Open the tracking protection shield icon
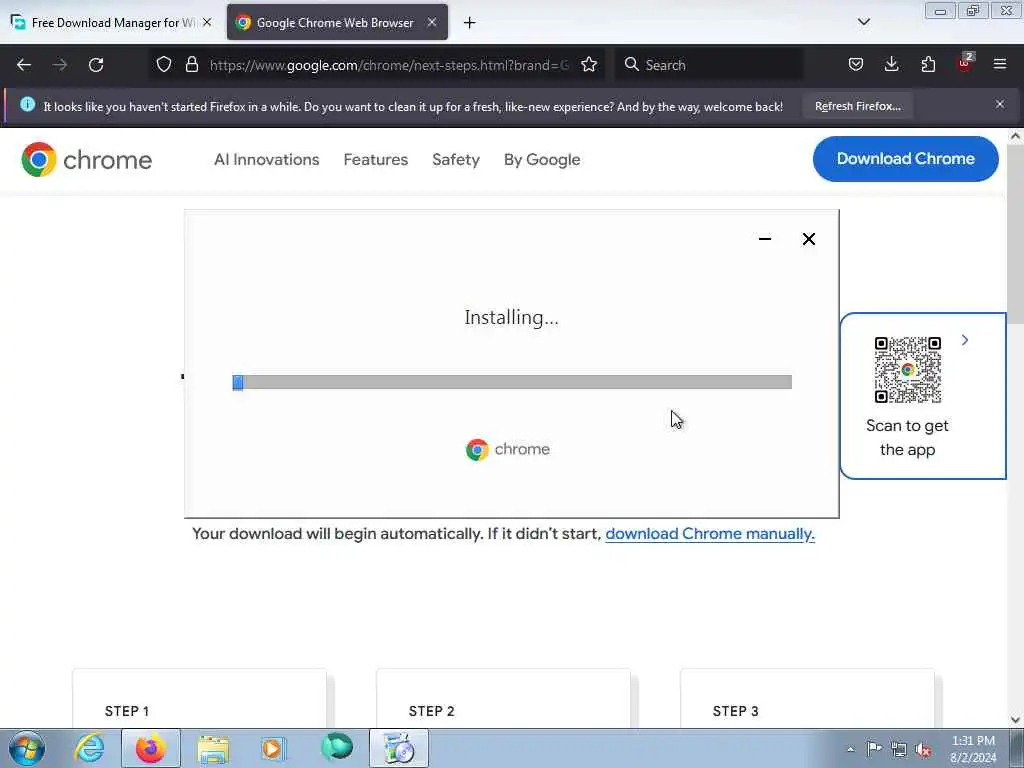The image size is (1024, 768). pyautogui.click(x=164, y=64)
